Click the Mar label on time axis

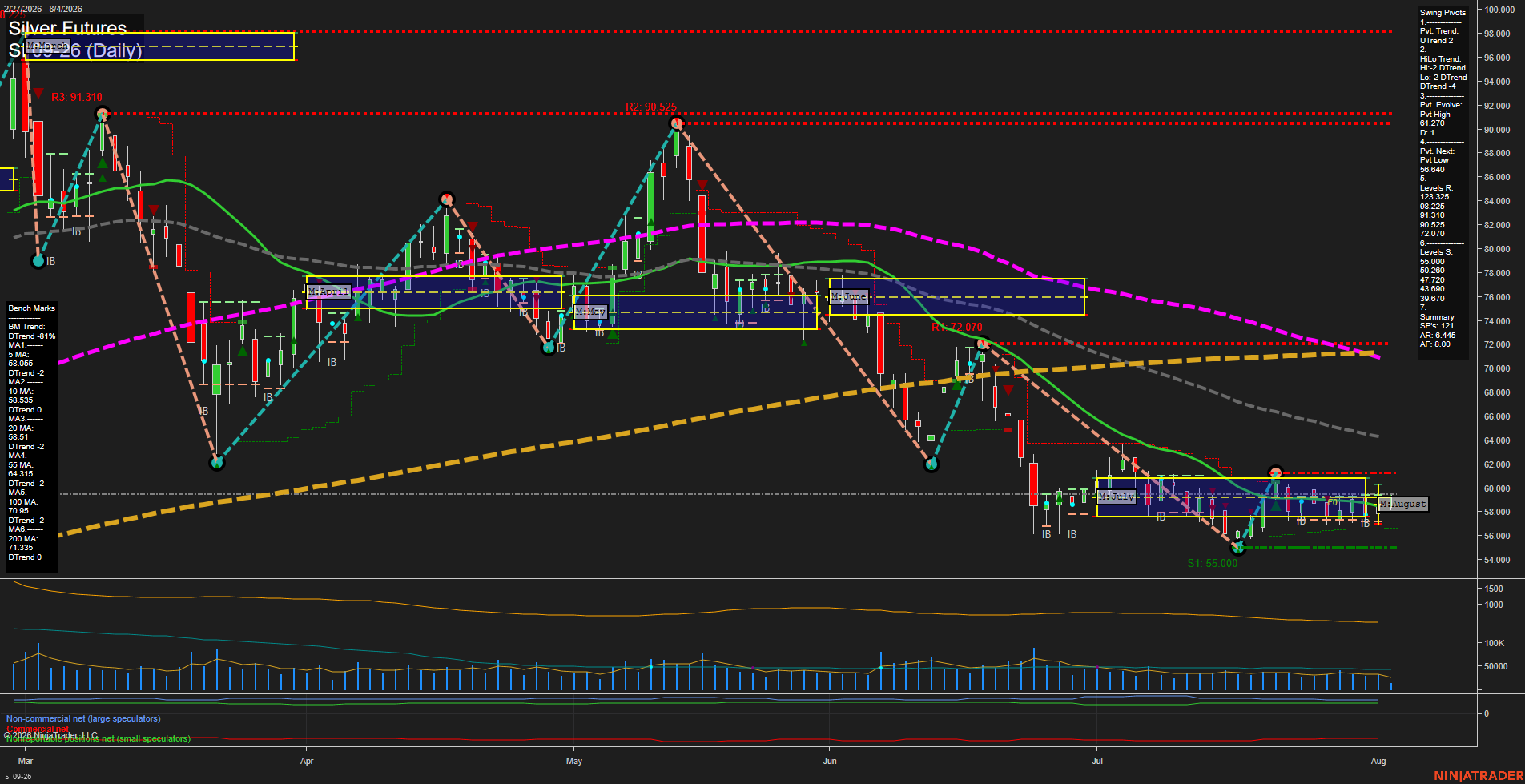[x=26, y=761]
